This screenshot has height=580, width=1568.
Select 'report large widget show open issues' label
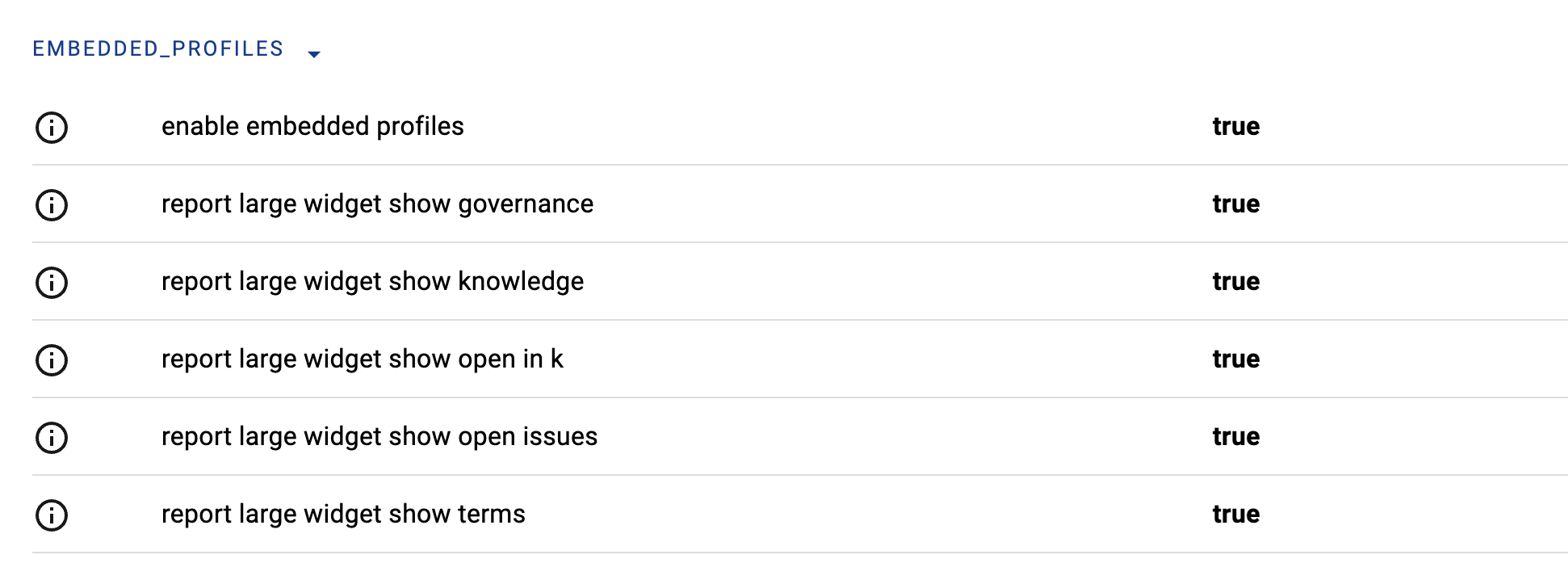tap(379, 437)
